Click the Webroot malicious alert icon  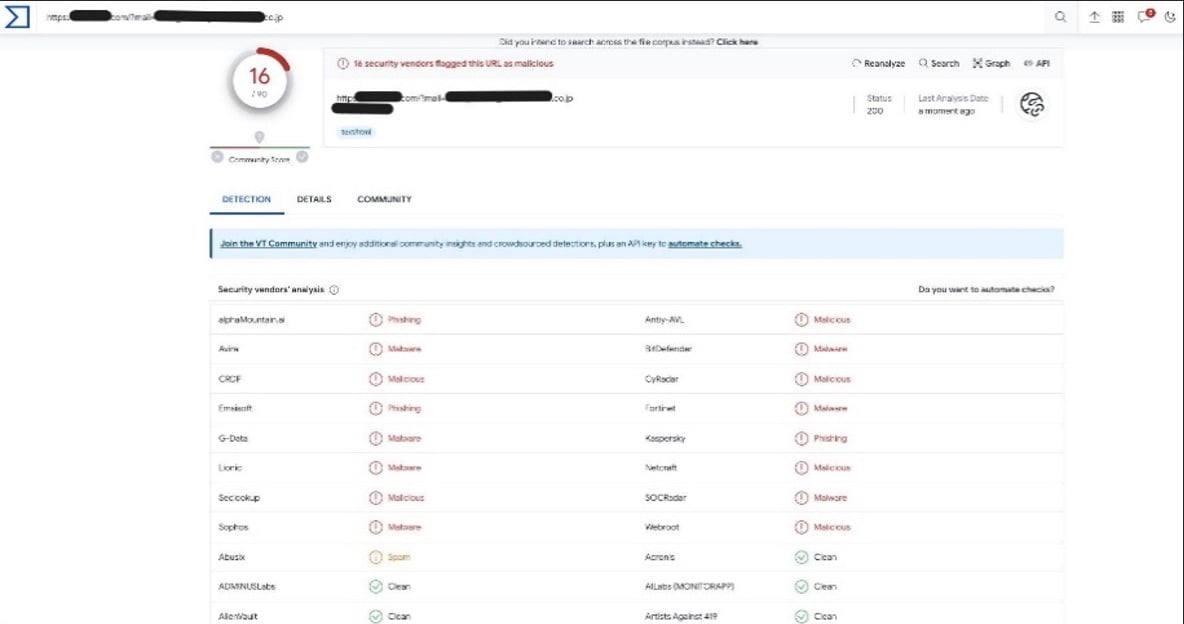pyautogui.click(x=801, y=527)
